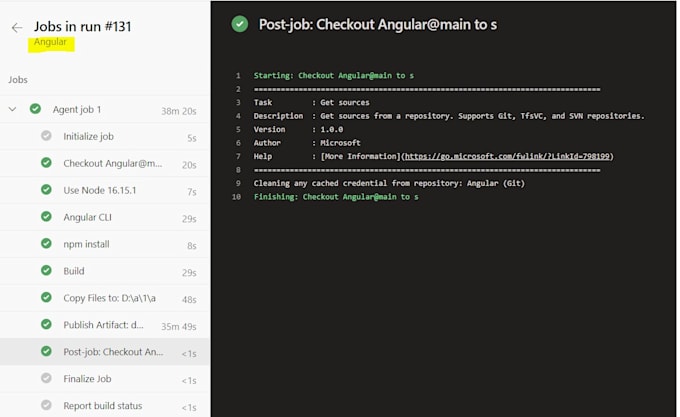
Task: Click log line Finishing: Checkout Angular@main to s
Action: [x=336, y=197]
